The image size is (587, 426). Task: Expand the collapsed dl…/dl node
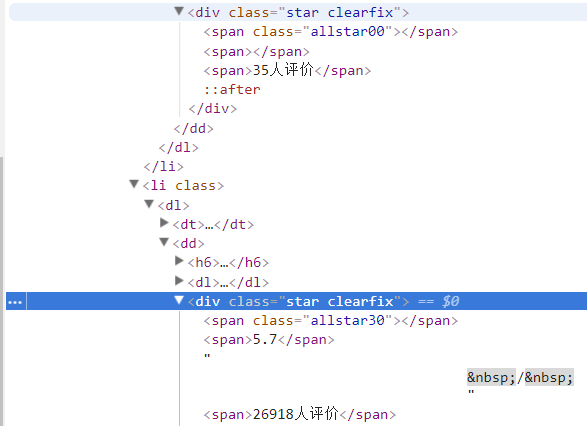[x=179, y=281]
